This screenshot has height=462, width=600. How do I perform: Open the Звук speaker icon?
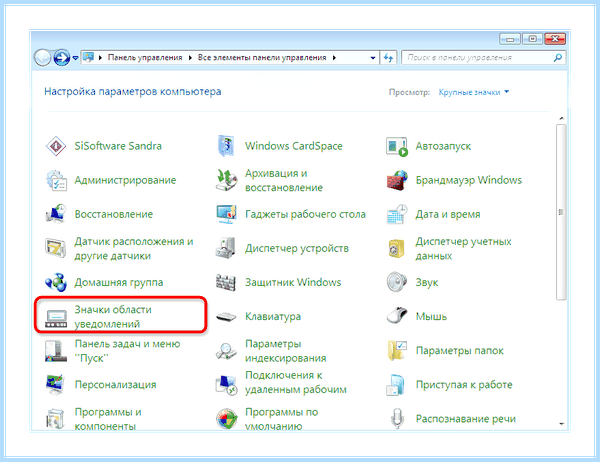tap(397, 282)
